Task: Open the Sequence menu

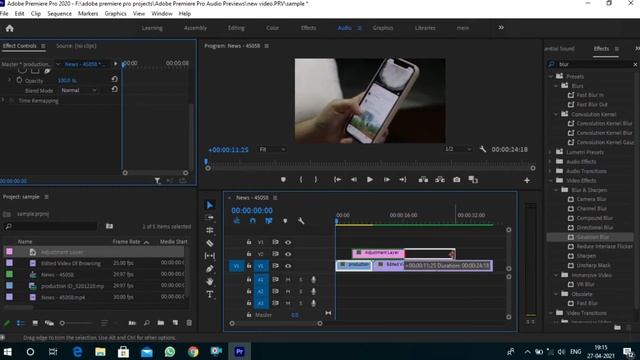Action: [59, 13]
